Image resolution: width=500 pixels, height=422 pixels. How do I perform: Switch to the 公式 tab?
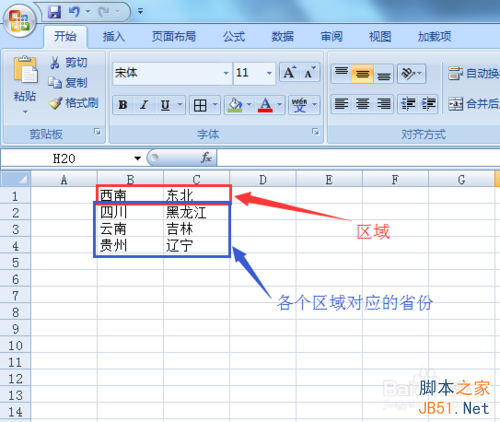pyautogui.click(x=234, y=36)
